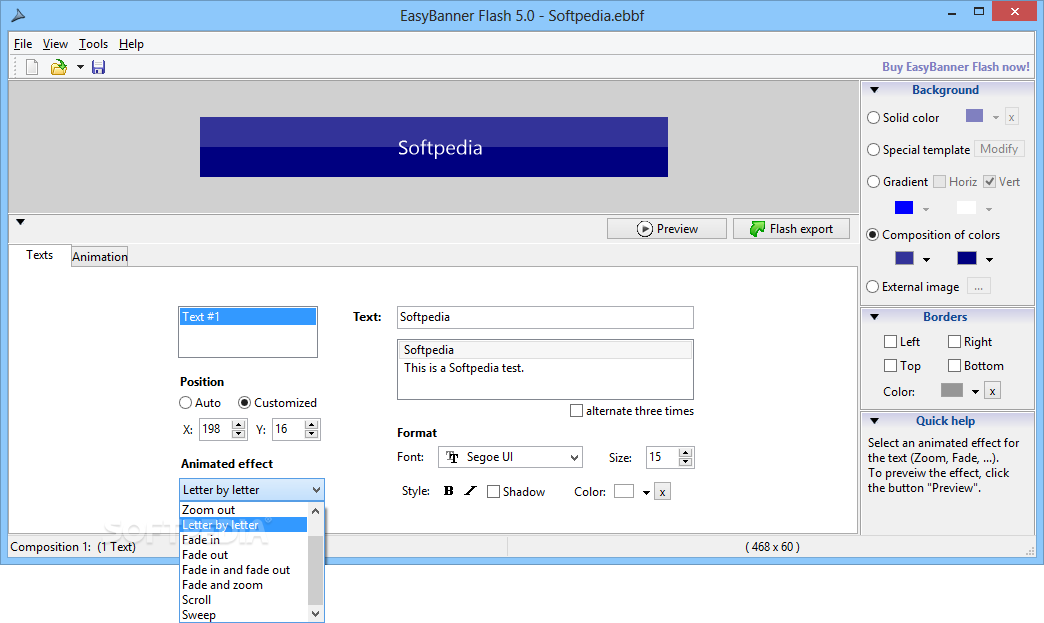1044x623 pixels.
Task: Collapse the Background panel
Action: 875,90
